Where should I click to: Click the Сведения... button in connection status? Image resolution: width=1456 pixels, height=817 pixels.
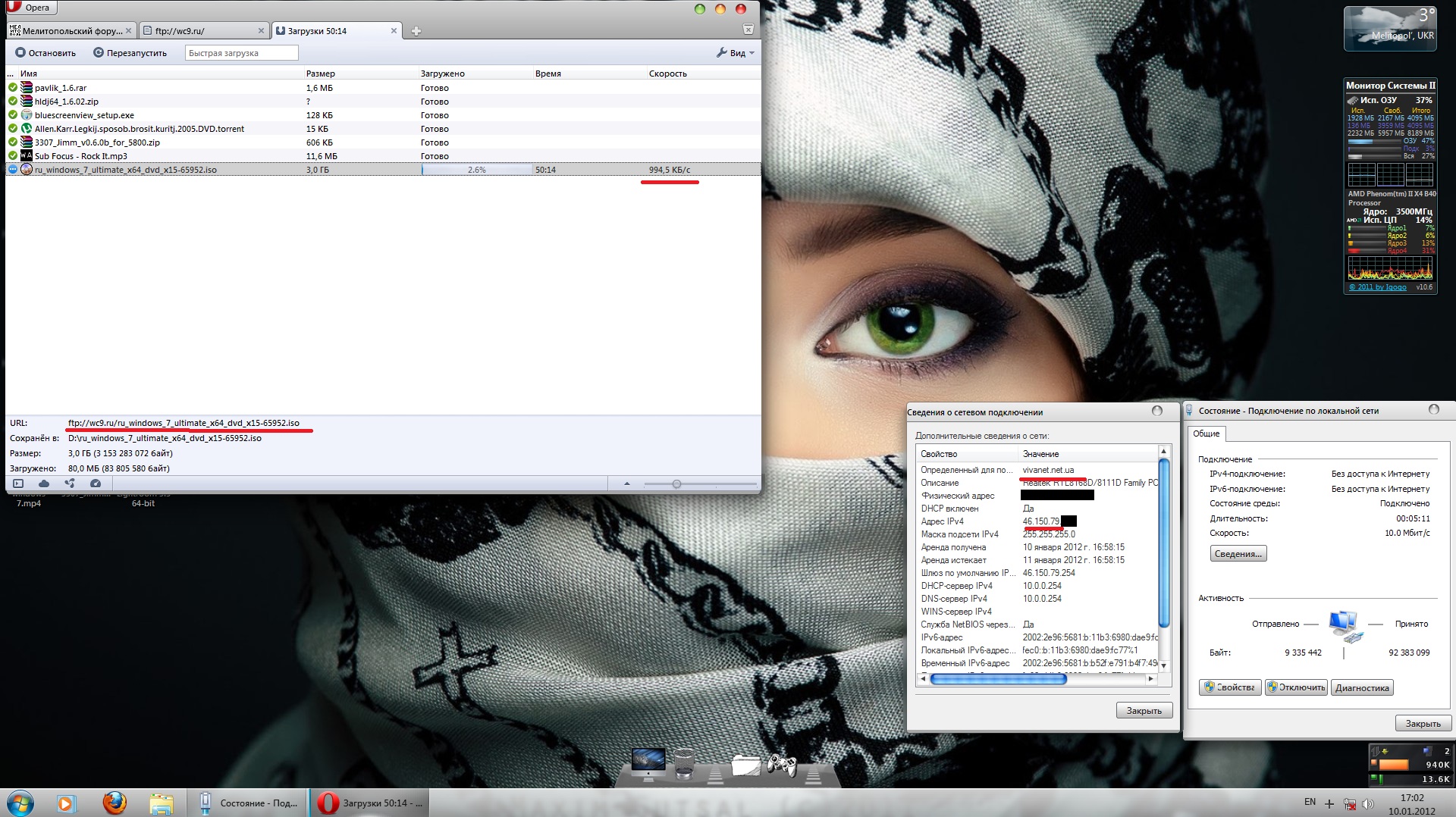1238,554
